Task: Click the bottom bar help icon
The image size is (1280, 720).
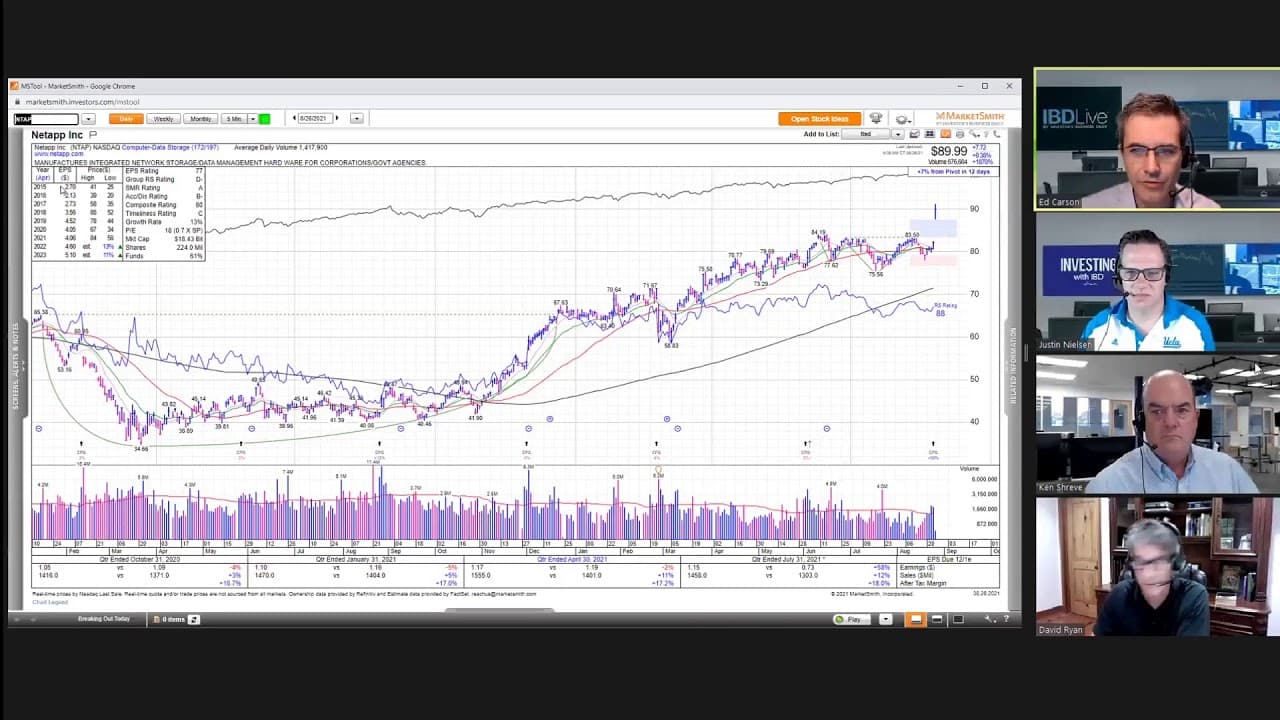Action: (1006, 619)
